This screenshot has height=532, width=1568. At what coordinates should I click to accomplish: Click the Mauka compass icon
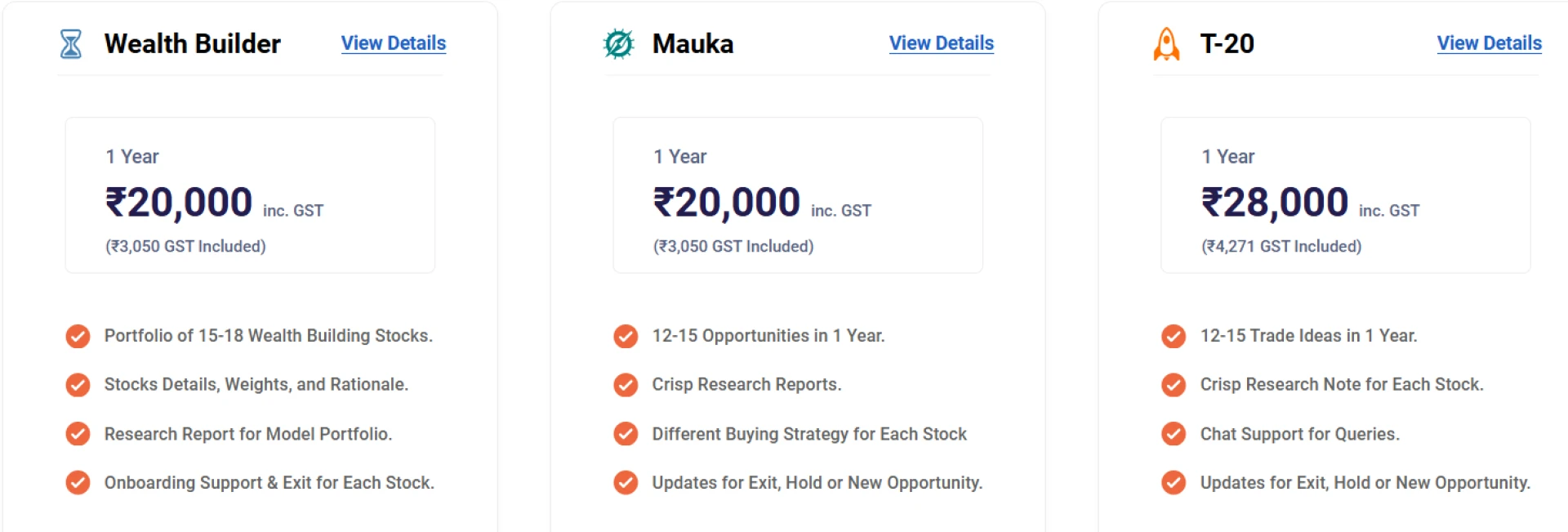pyautogui.click(x=618, y=44)
